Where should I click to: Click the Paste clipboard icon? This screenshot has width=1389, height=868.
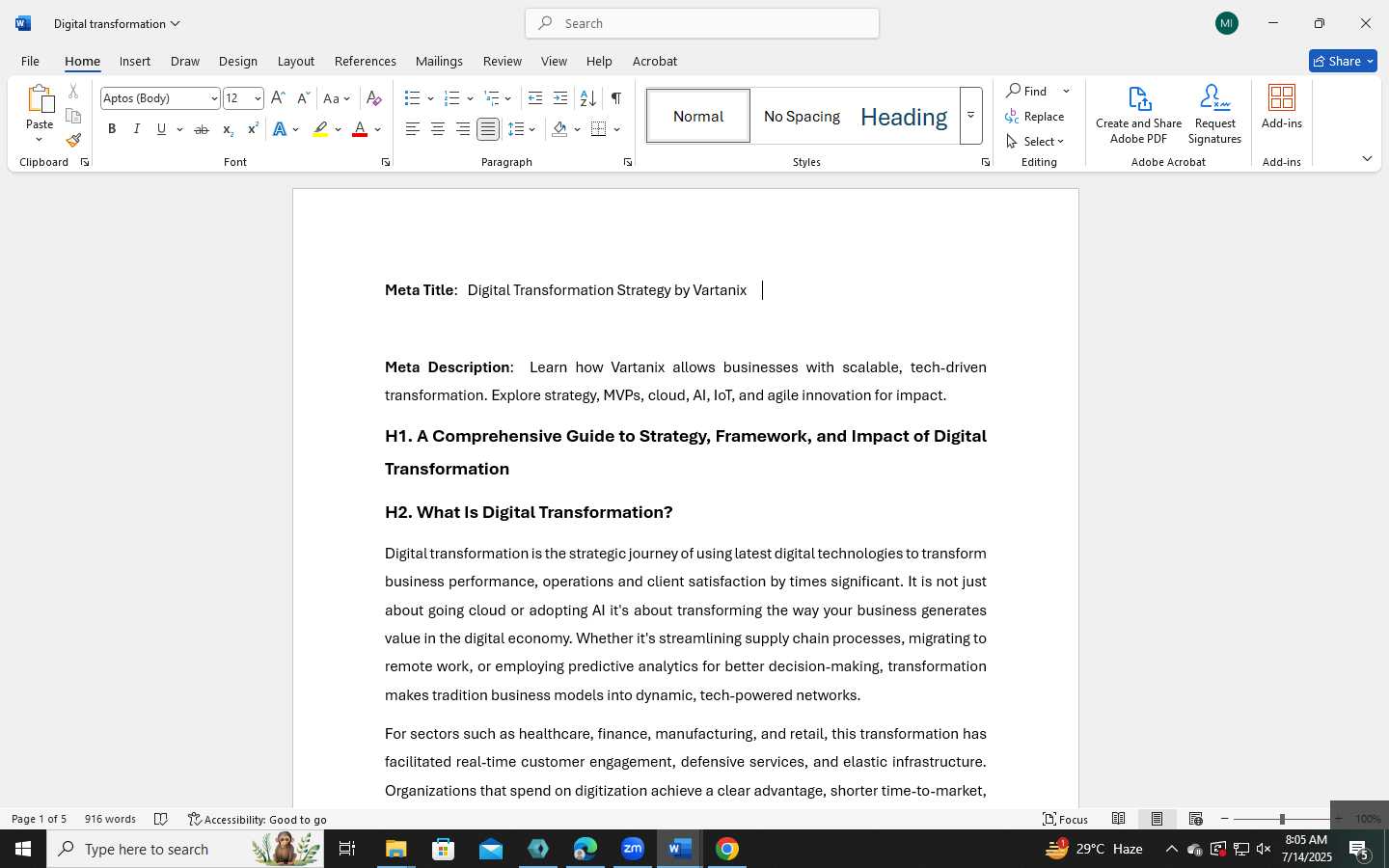tap(40, 98)
